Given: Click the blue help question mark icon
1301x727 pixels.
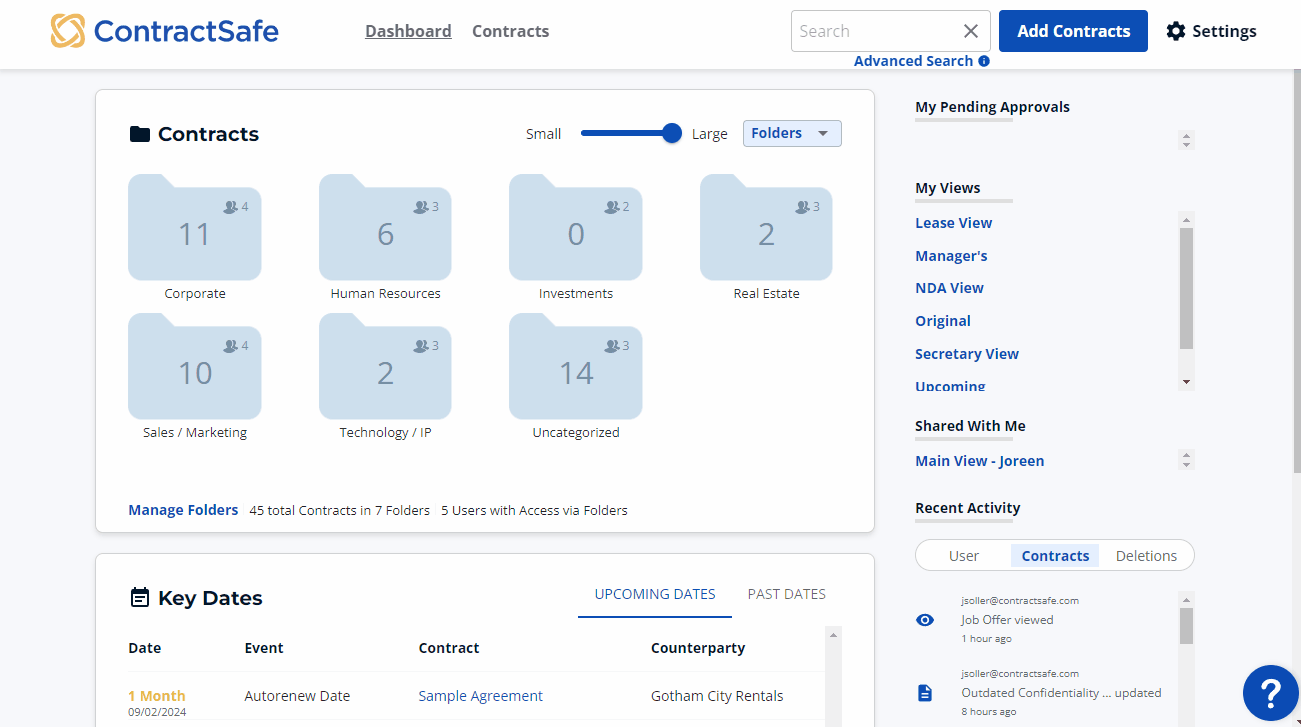Looking at the screenshot, I should pyautogui.click(x=1270, y=692).
